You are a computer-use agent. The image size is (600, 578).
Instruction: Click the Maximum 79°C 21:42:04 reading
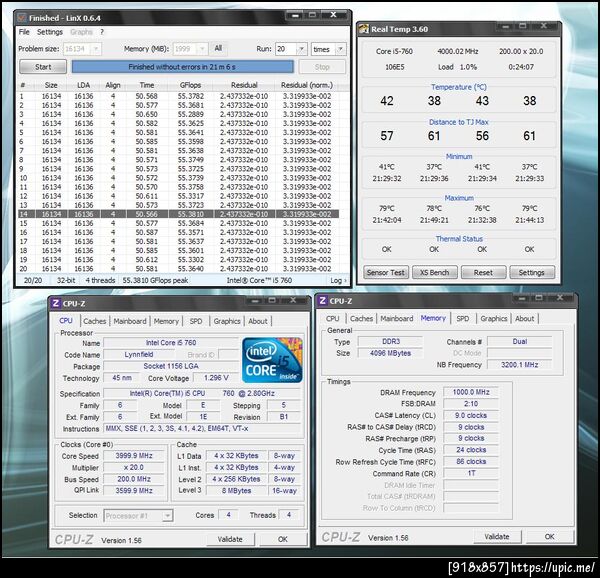pos(386,214)
